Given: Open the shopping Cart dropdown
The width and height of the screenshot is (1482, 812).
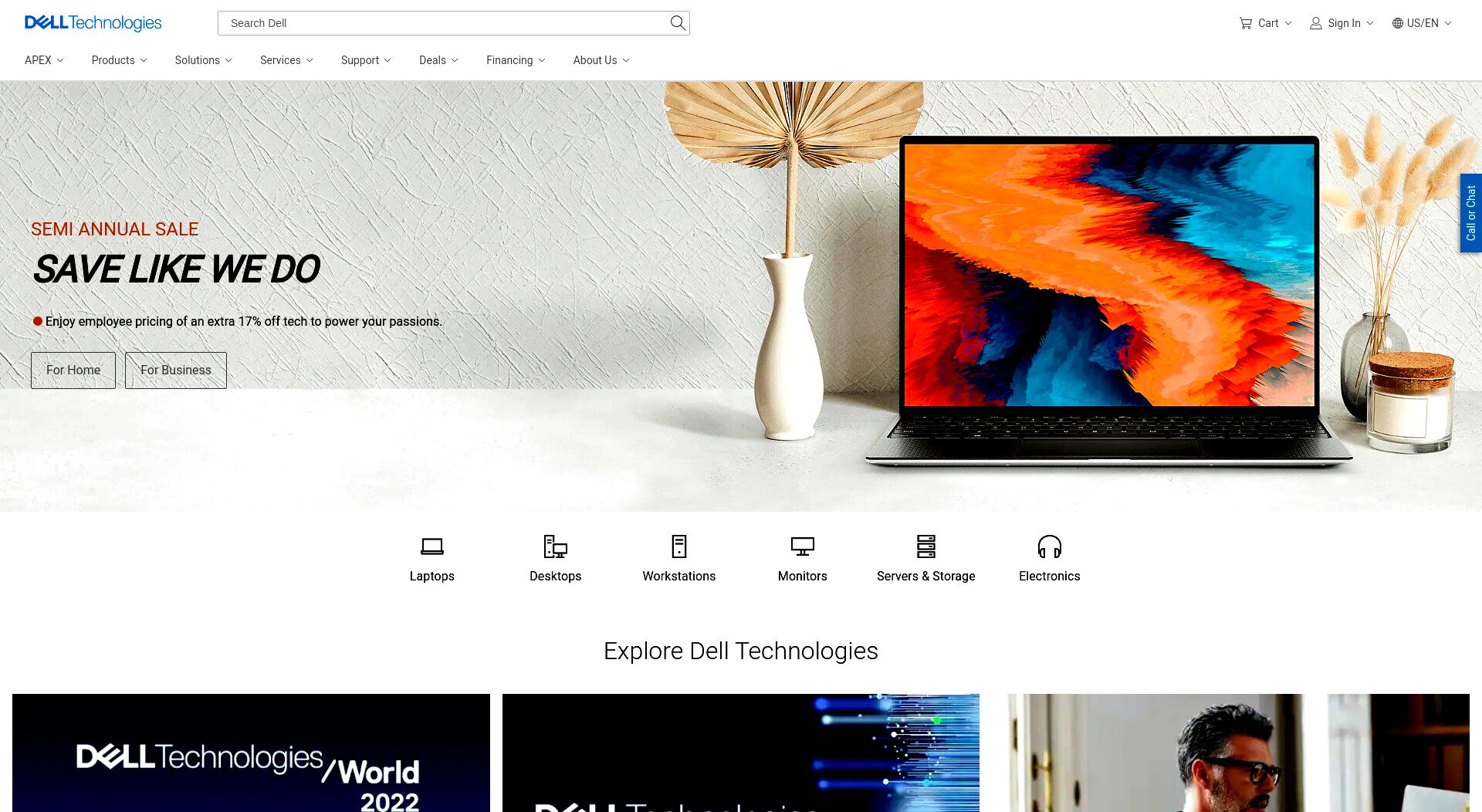Looking at the screenshot, I should [x=1266, y=23].
